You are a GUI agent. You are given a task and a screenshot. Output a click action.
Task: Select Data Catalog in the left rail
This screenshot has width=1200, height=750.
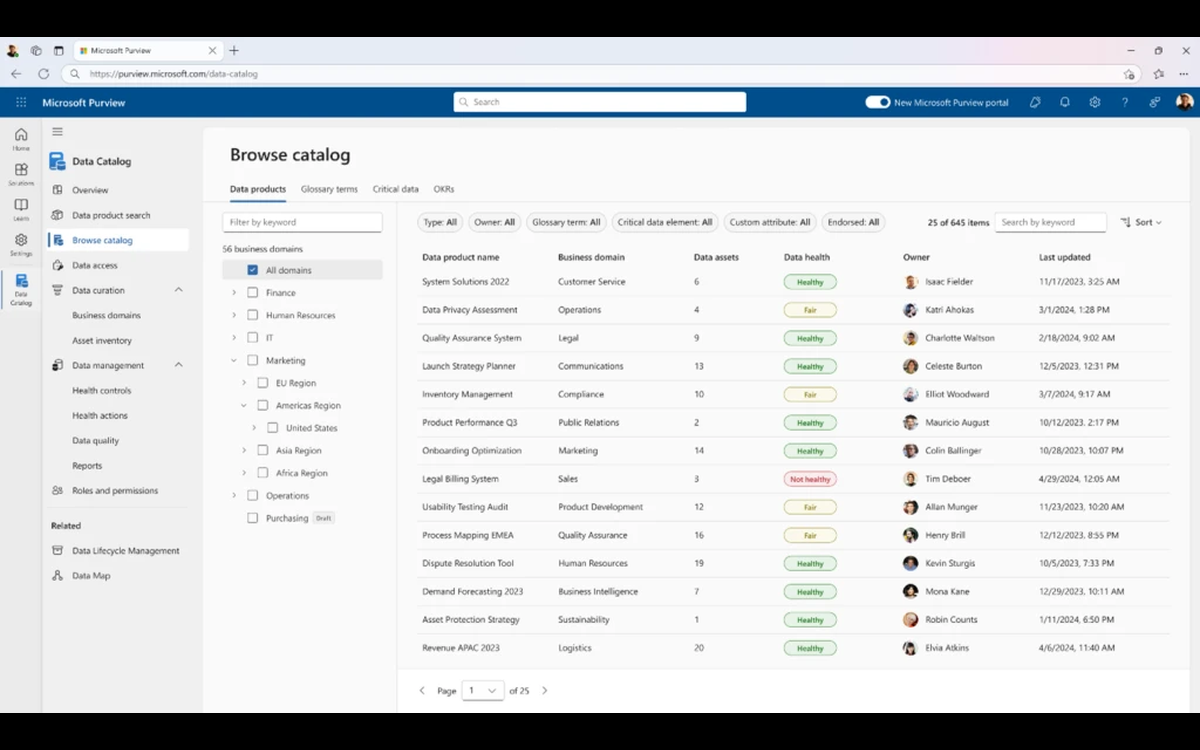21,289
